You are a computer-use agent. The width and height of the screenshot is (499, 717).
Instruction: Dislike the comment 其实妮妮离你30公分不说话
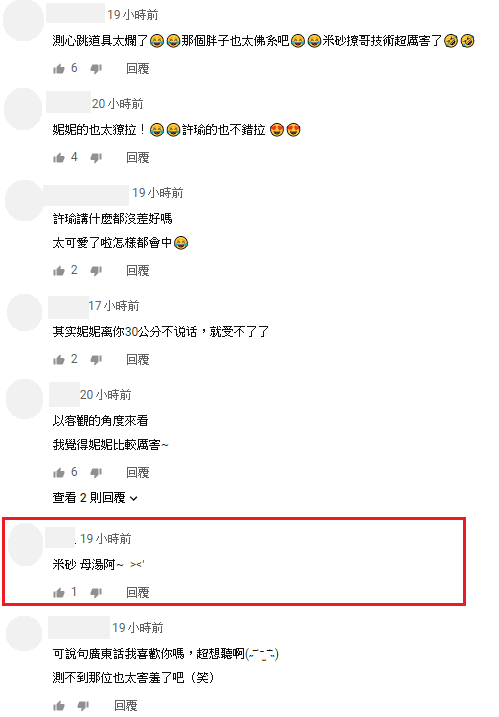tap(96, 360)
